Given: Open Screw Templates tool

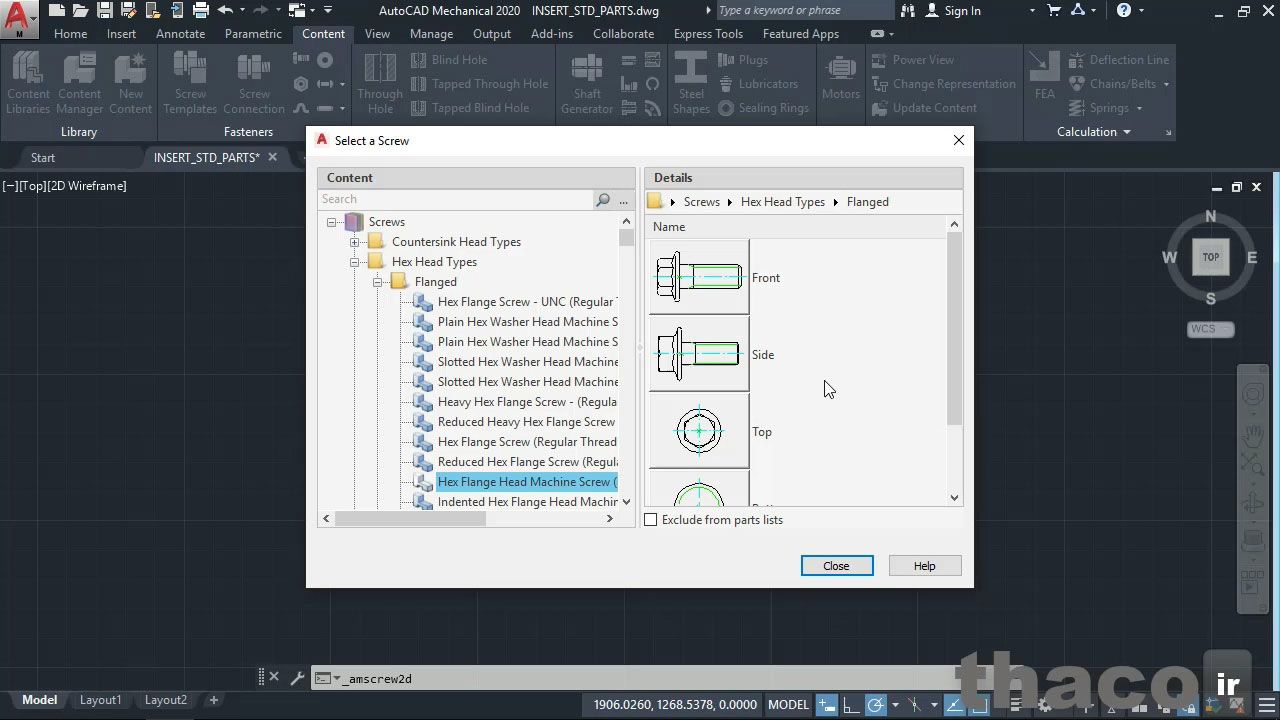Looking at the screenshot, I should tap(190, 82).
